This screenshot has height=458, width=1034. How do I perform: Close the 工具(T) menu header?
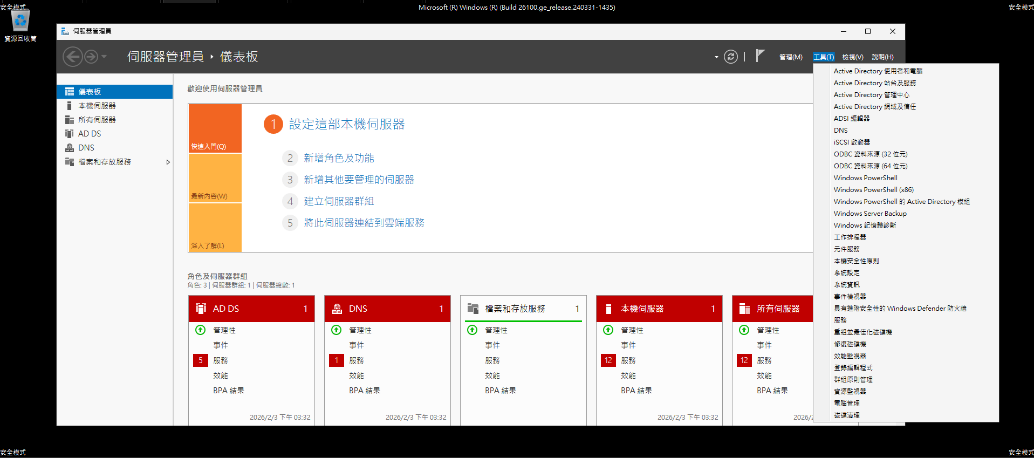click(824, 57)
